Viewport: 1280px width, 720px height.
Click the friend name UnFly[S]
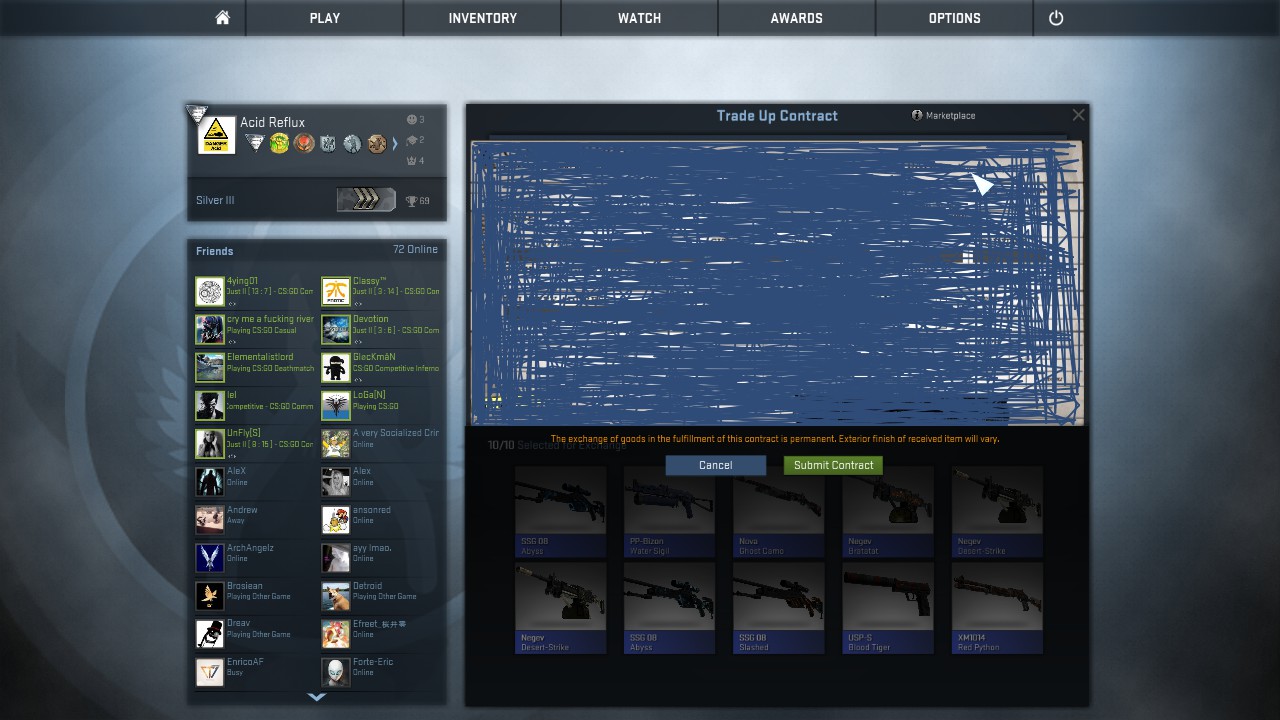tap(244, 433)
